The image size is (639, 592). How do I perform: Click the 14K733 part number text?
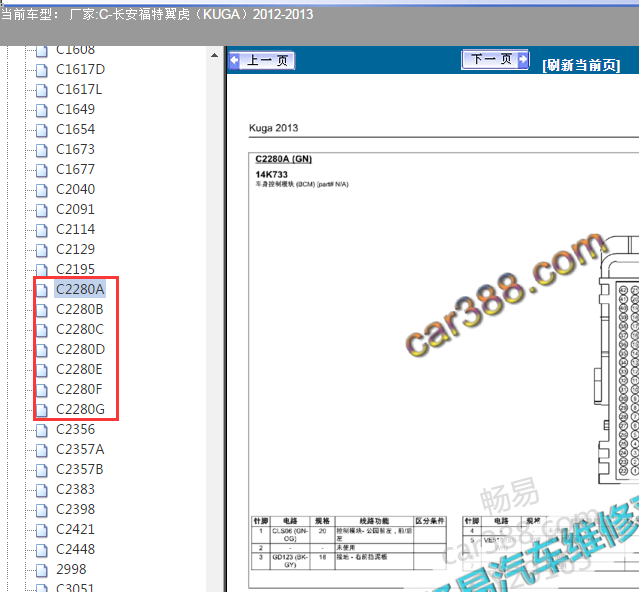(271, 174)
